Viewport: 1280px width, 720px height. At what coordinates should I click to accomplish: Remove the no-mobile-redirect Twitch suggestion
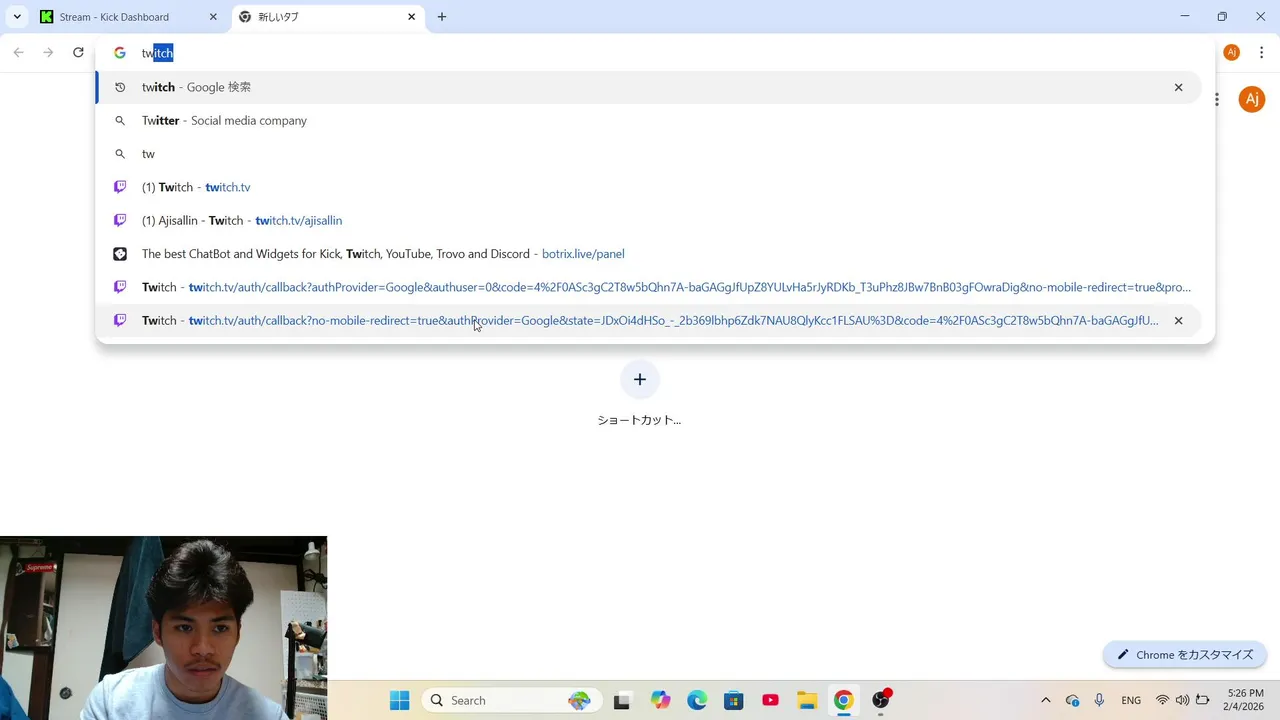1178,321
